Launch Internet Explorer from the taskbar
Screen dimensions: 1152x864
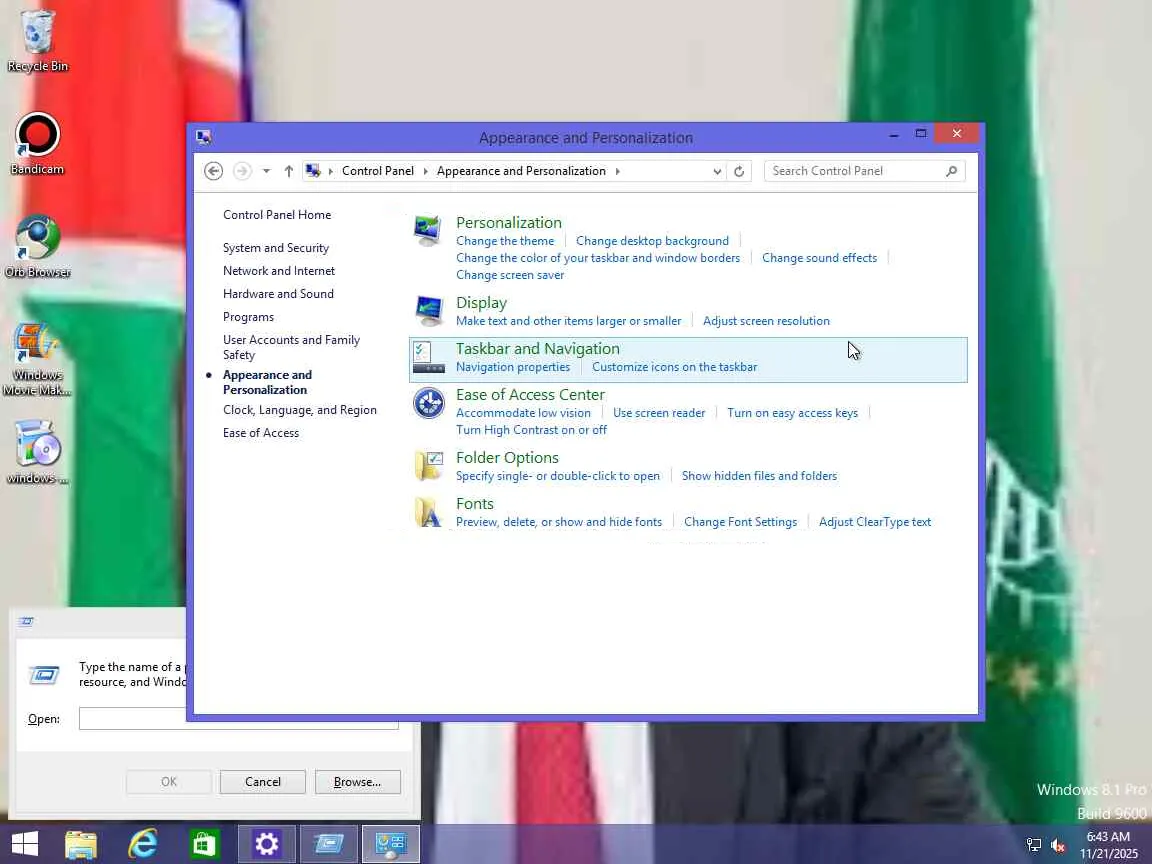tap(143, 844)
